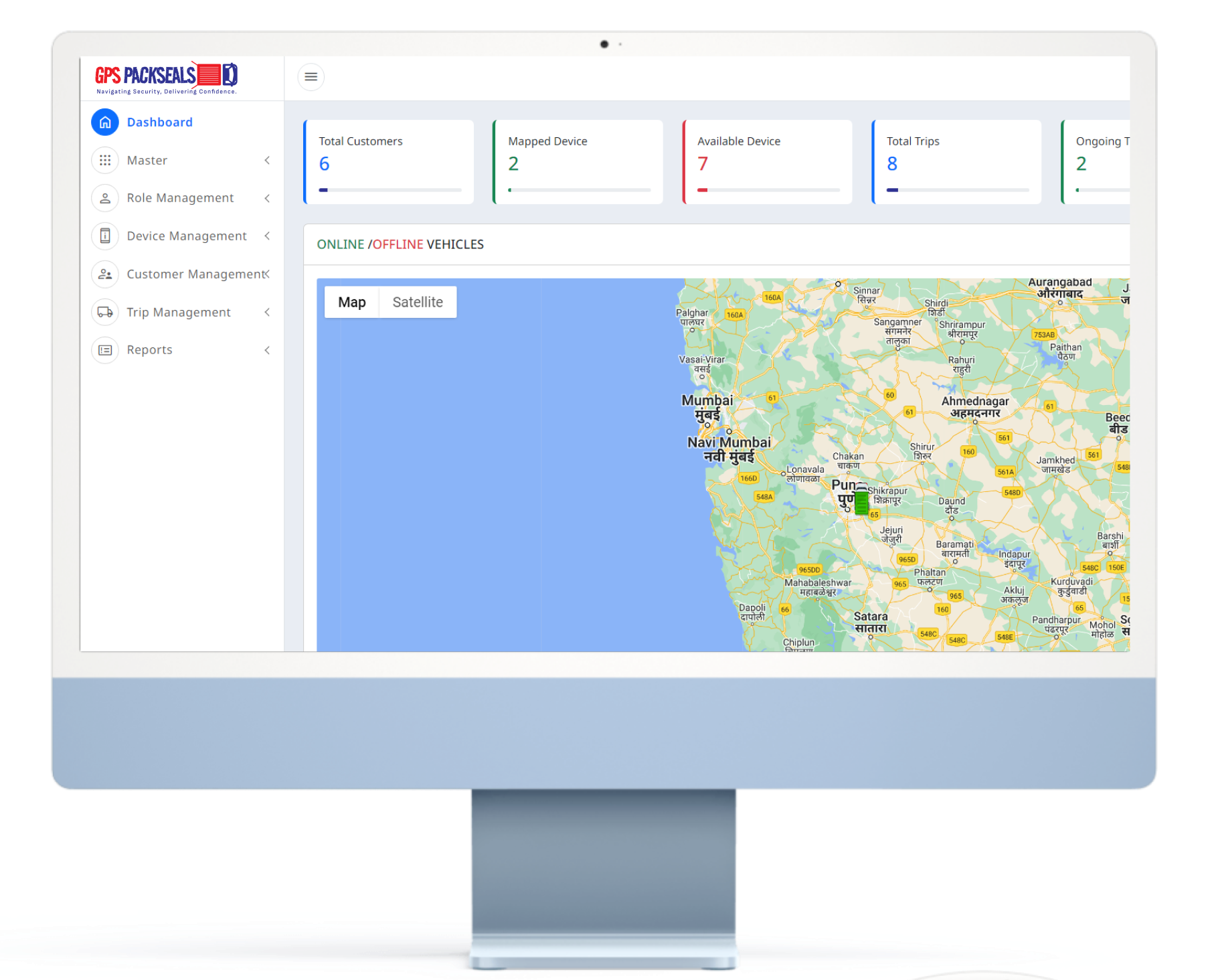This screenshot has width=1210, height=980.
Task: Open Role Management menu item
Action: [182, 198]
